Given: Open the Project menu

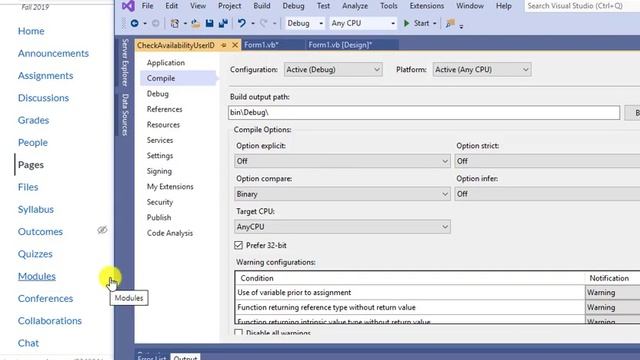Looking at the screenshot, I should pos(229,6).
